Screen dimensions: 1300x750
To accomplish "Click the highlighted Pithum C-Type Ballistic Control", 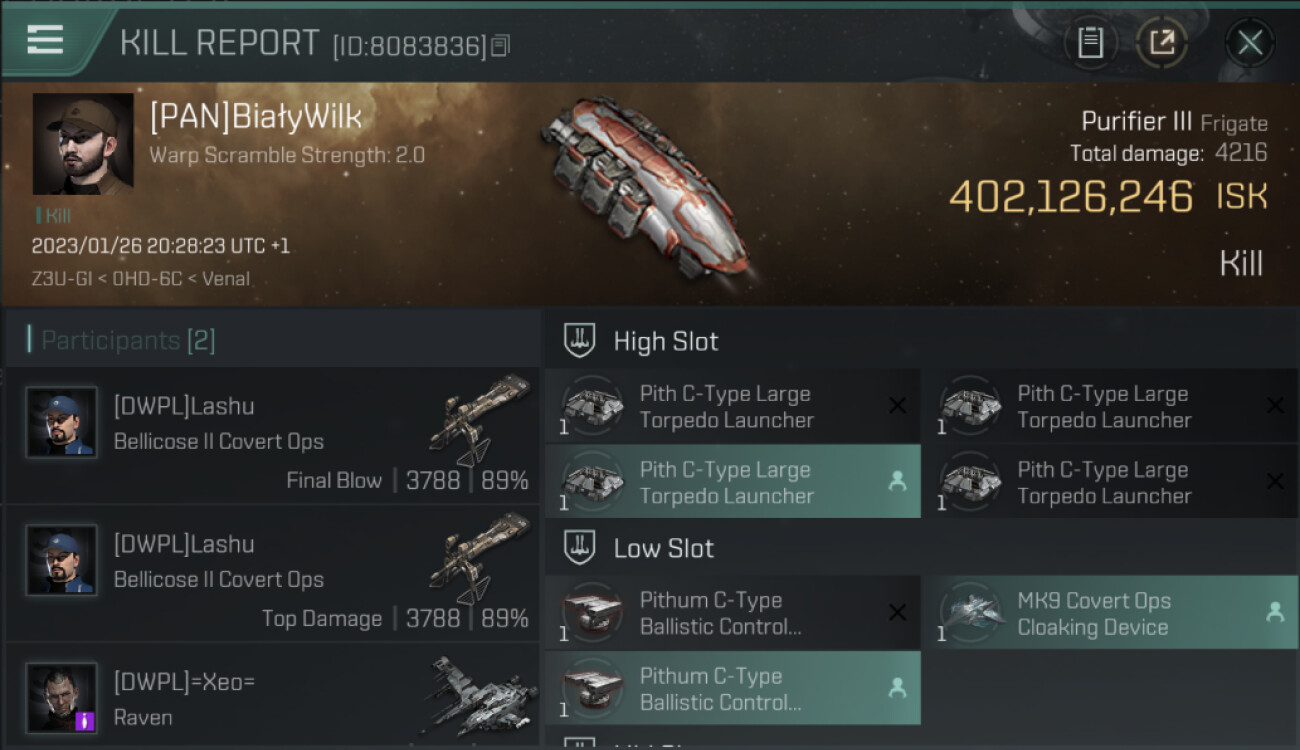I will [733, 689].
